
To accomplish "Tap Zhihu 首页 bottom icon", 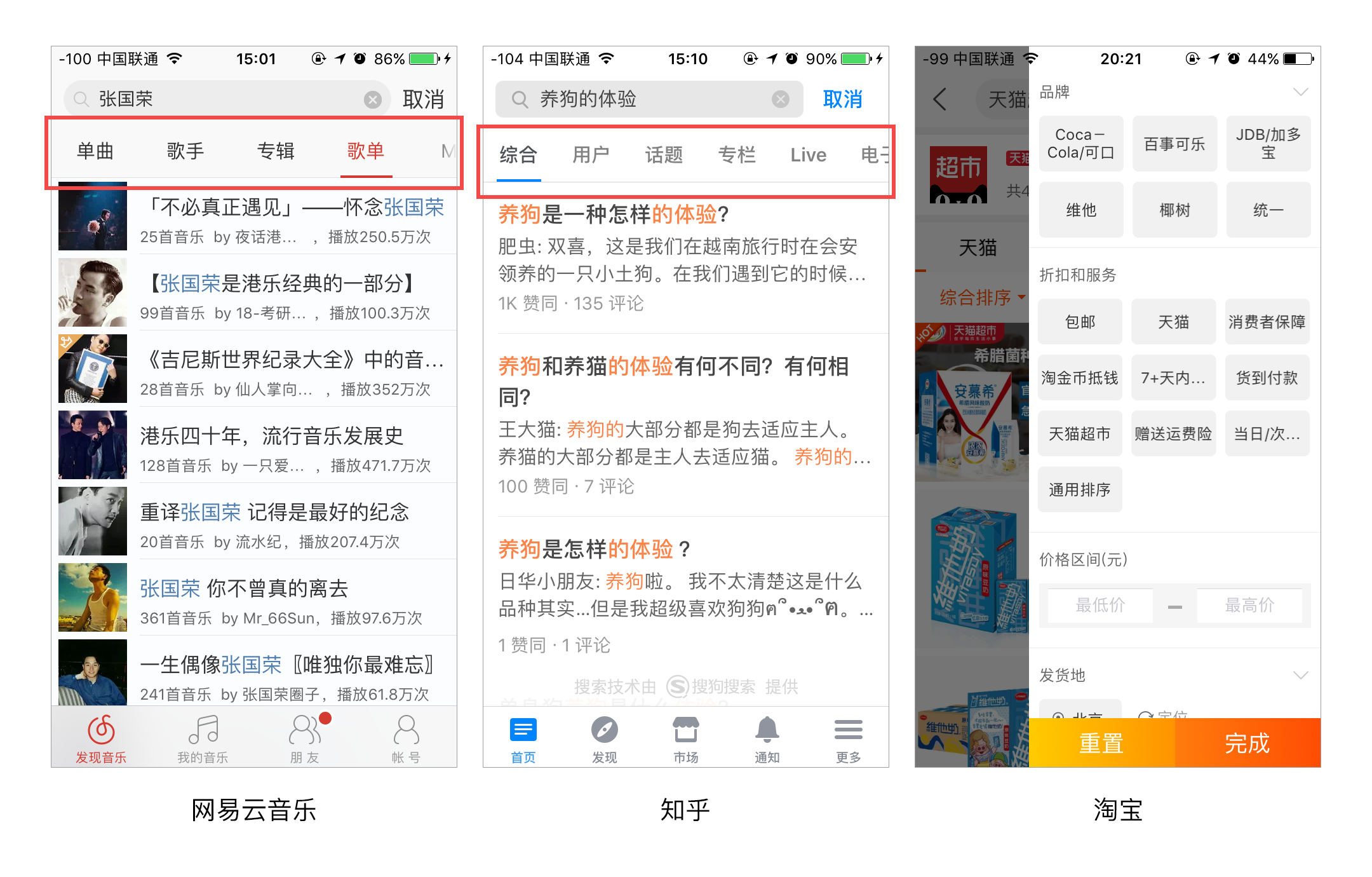I will pyautogui.click(x=523, y=730).
